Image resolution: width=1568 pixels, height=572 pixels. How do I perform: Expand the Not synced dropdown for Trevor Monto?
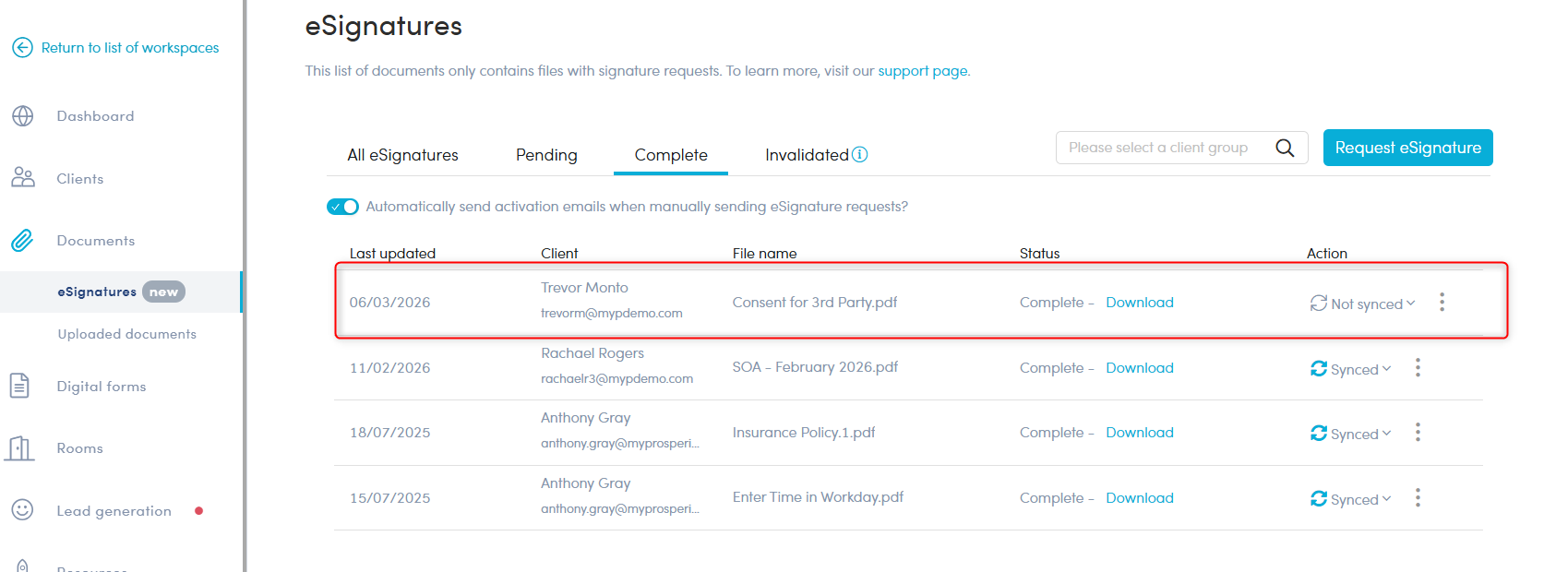(1365, 304)
